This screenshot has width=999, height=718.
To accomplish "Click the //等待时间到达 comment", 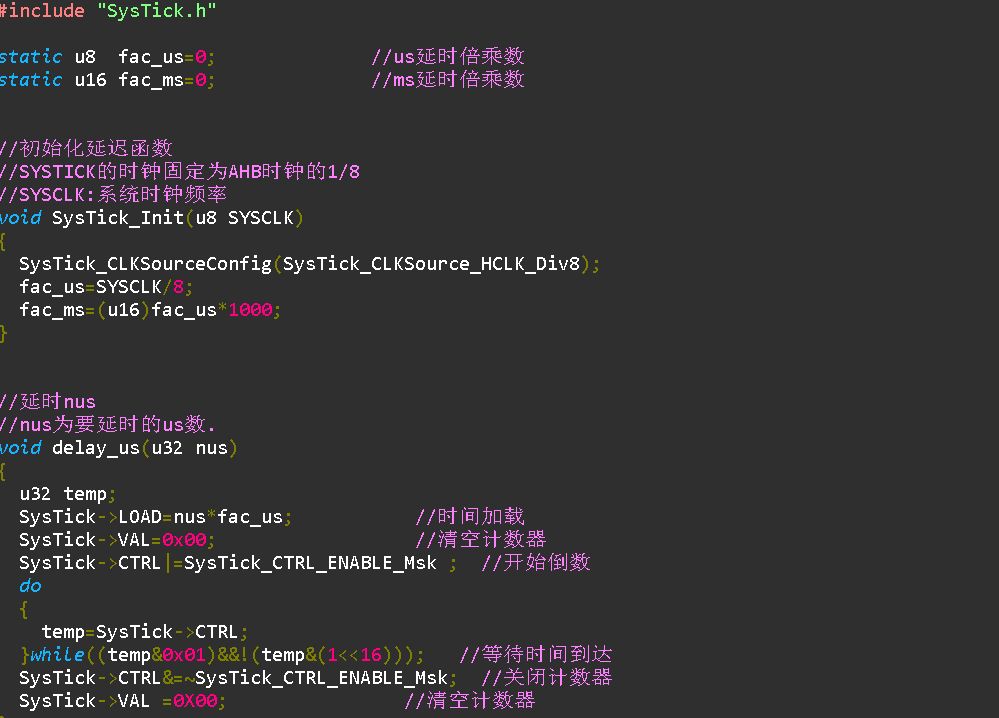I will click(x=536, y=654).
